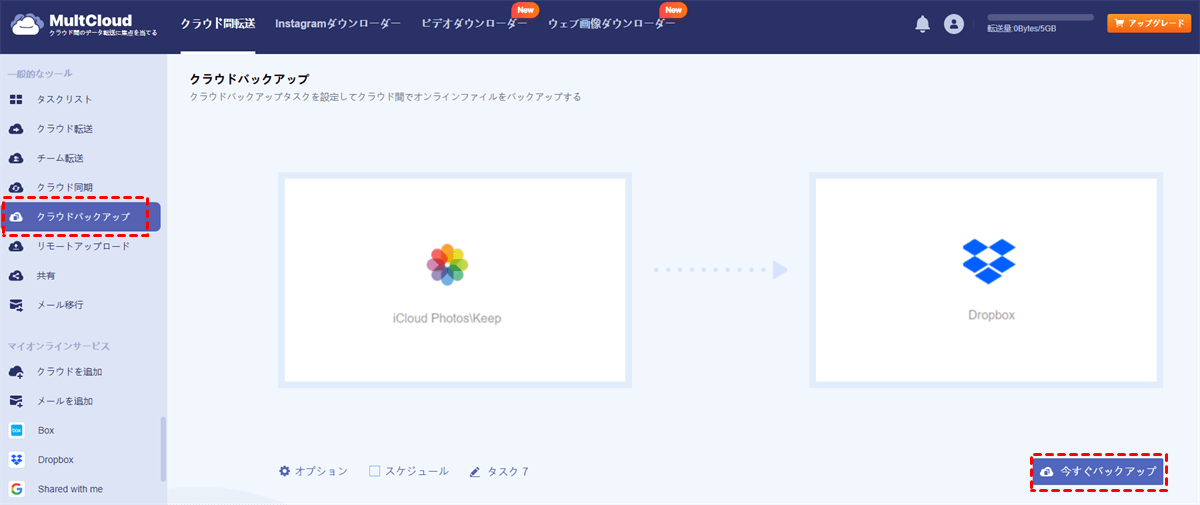Click the iCloud Photos\Keep label

point(446,317)
